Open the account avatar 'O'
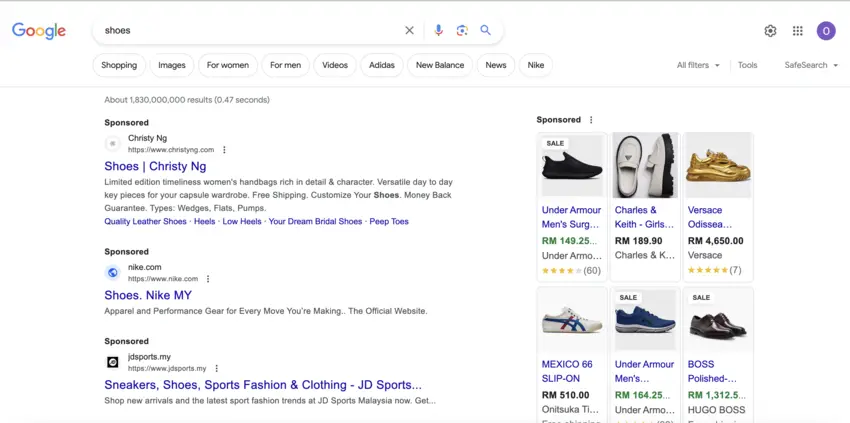 [826, 31]
